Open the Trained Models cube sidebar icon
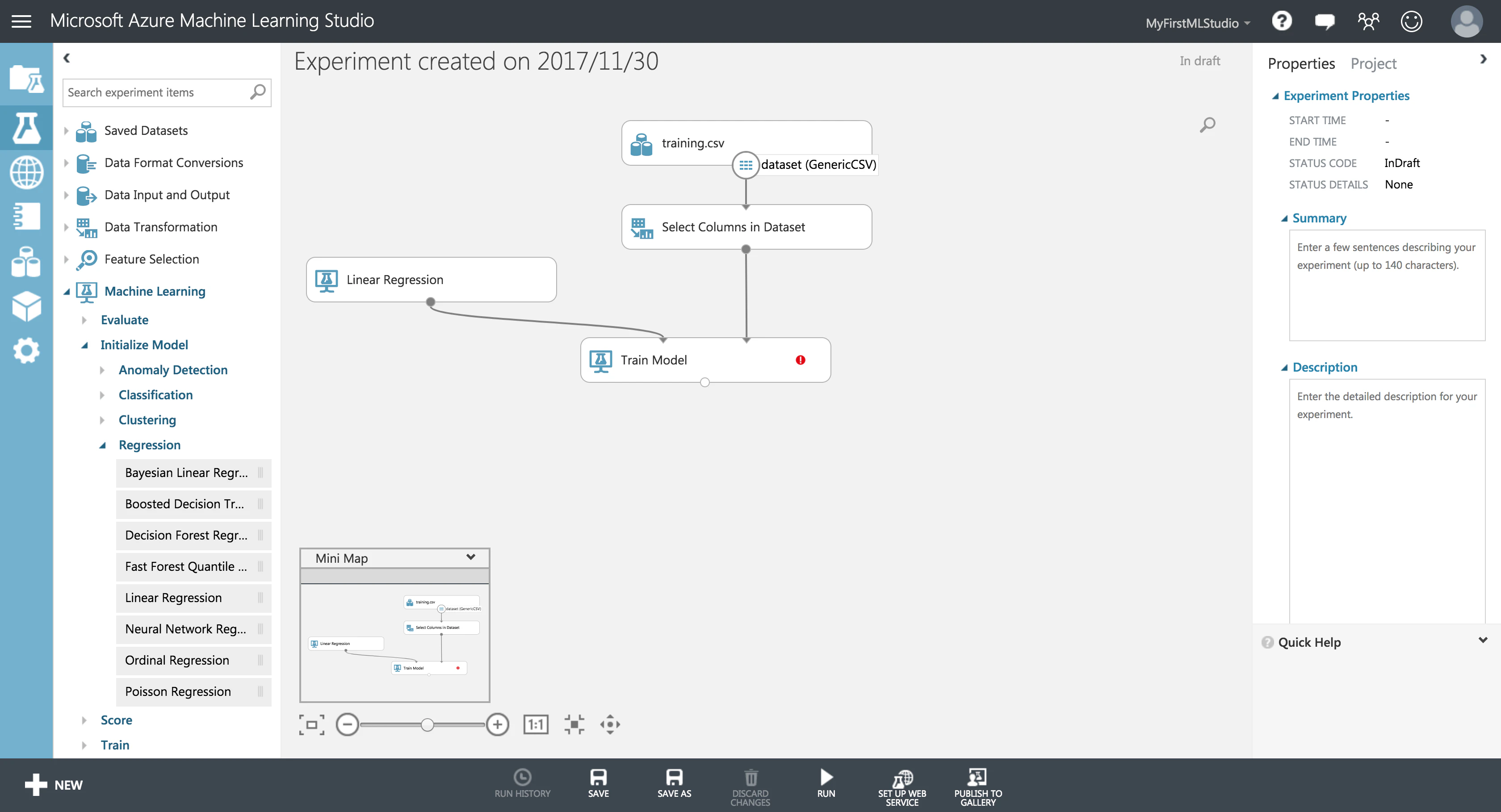The width and height of the screenshot is (1501, 812). click(26, 307)
